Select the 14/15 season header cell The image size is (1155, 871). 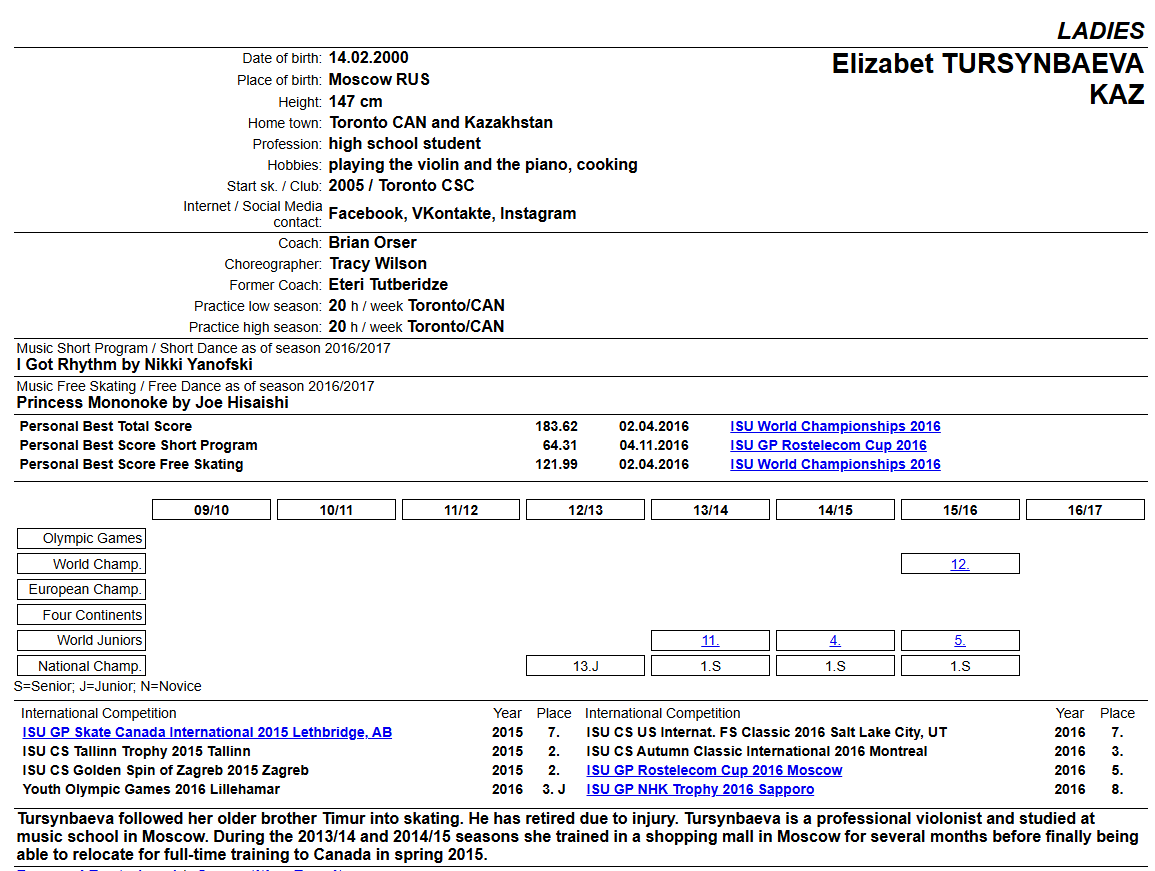click(835, 510)
